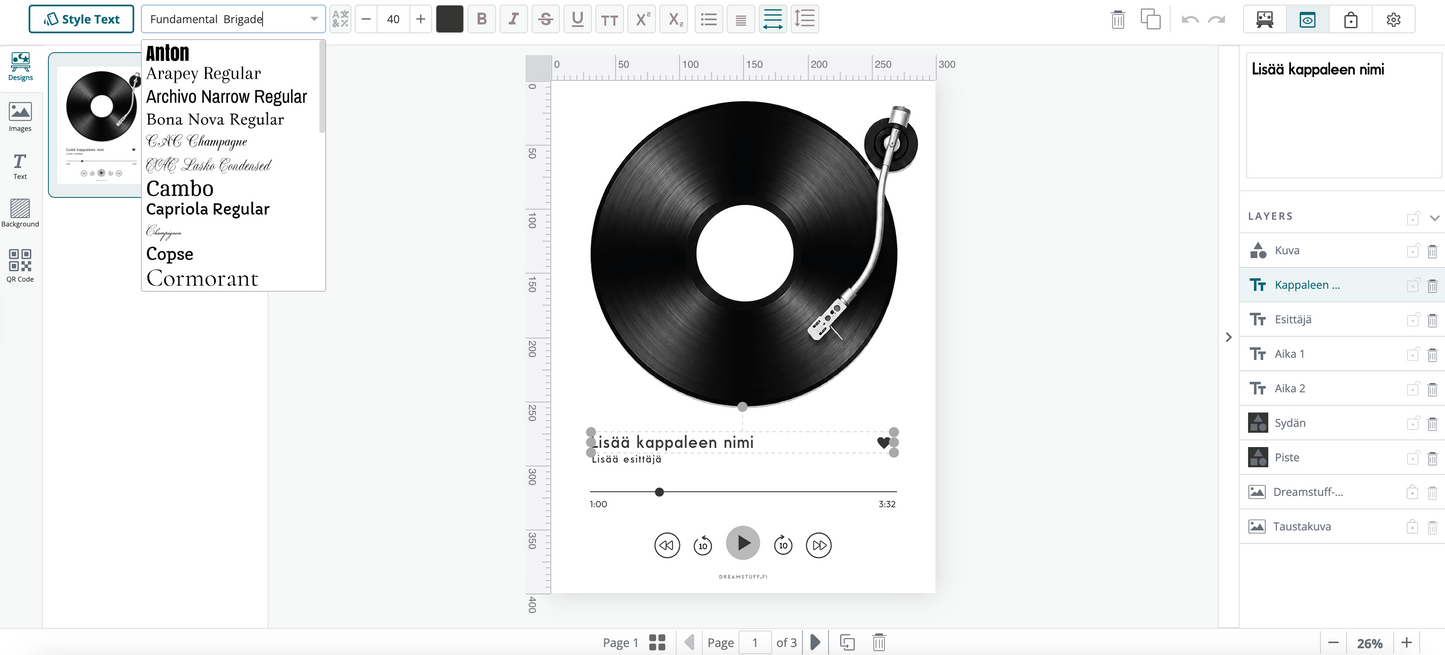Click the vinyl design page thumbnail
Screen dimensions: 1445x655
102,125
